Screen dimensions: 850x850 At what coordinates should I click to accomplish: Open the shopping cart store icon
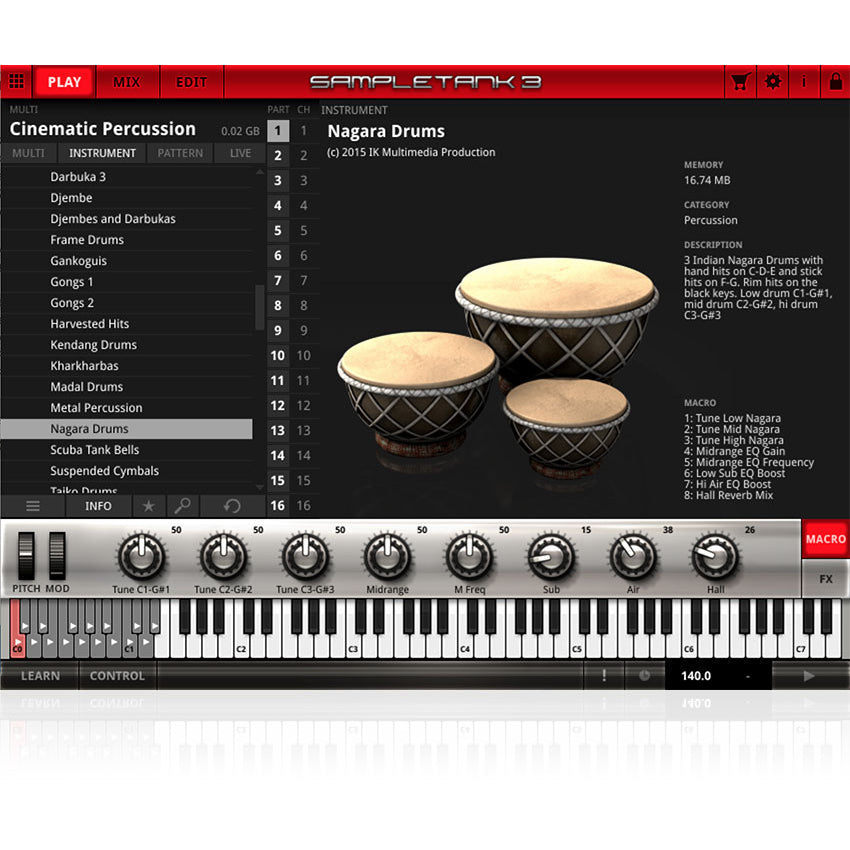[x=739, y=81]
